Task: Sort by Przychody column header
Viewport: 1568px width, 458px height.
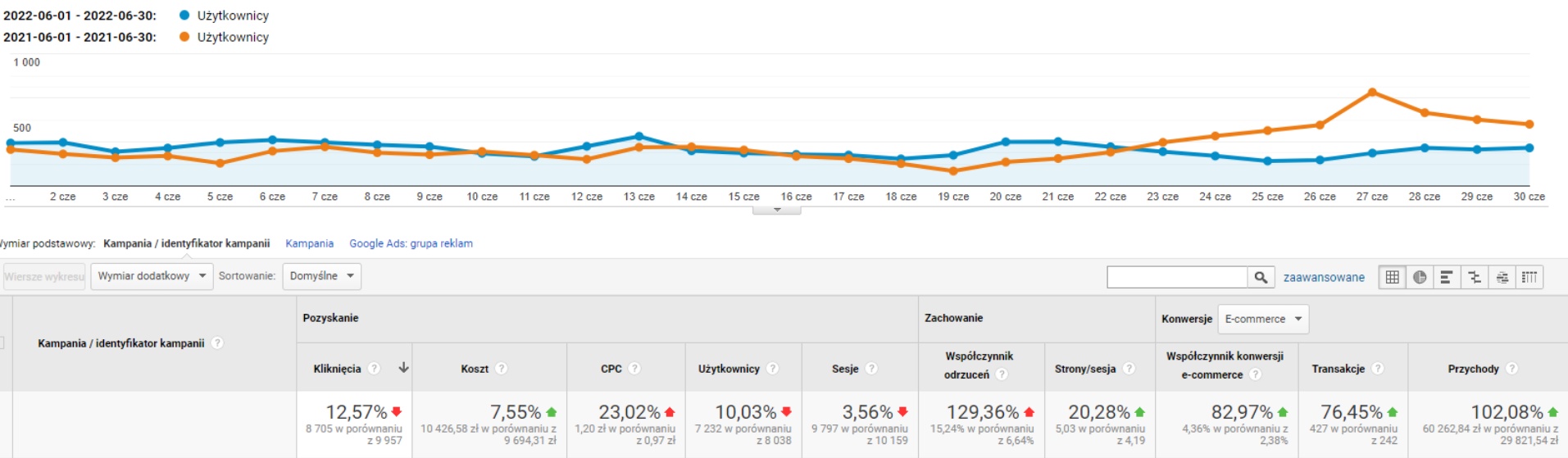Action: (1473, 369)
